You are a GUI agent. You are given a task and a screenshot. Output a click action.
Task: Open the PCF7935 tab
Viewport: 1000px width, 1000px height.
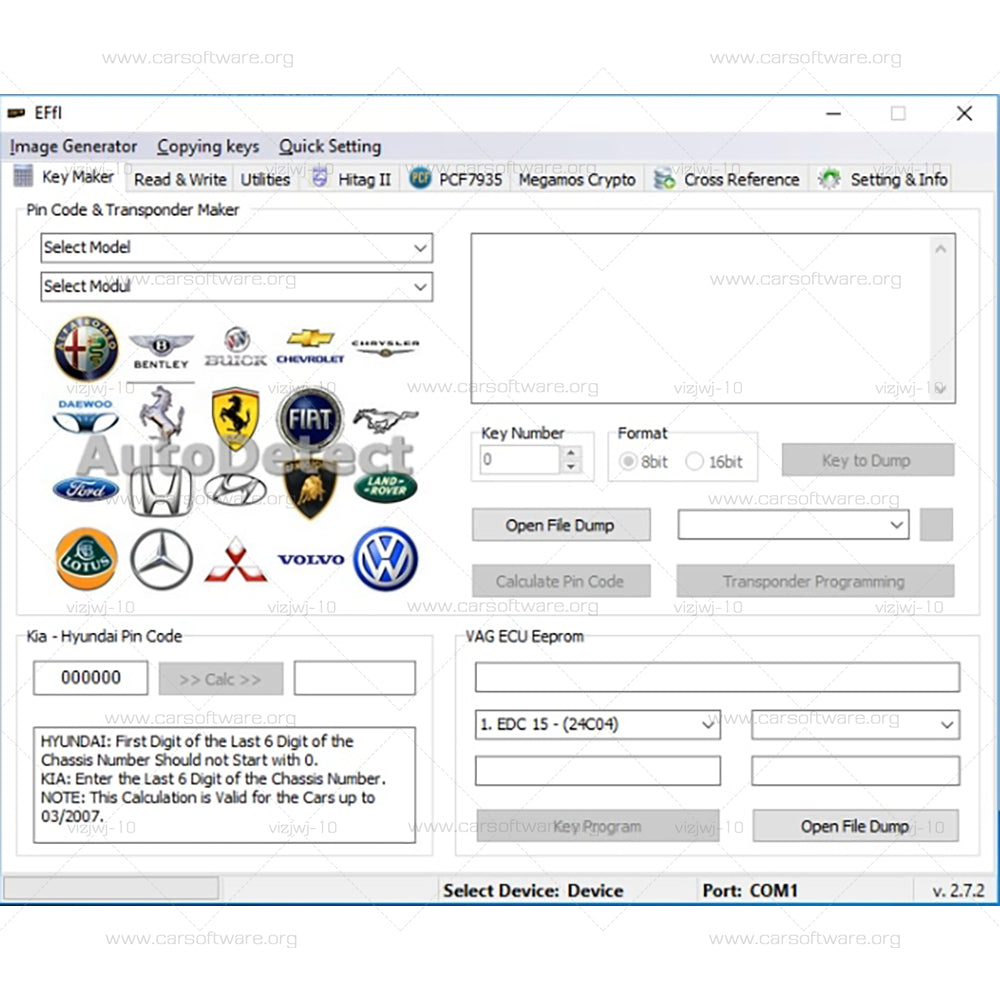point(457,180)
